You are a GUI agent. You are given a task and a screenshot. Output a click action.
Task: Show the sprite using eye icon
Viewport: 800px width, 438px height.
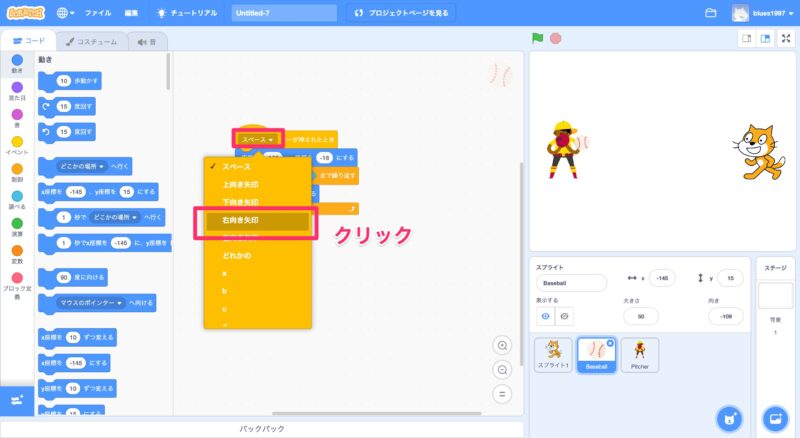(546, 316)
